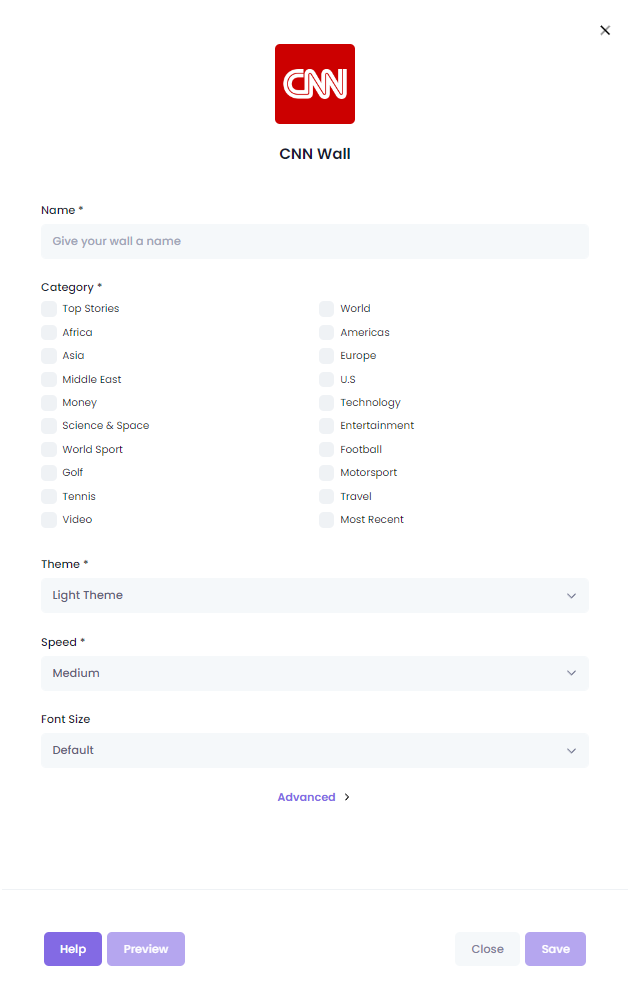Check the Top Stories category
The width and height of the screenshot is (632, 1007).
click(49, 309)
